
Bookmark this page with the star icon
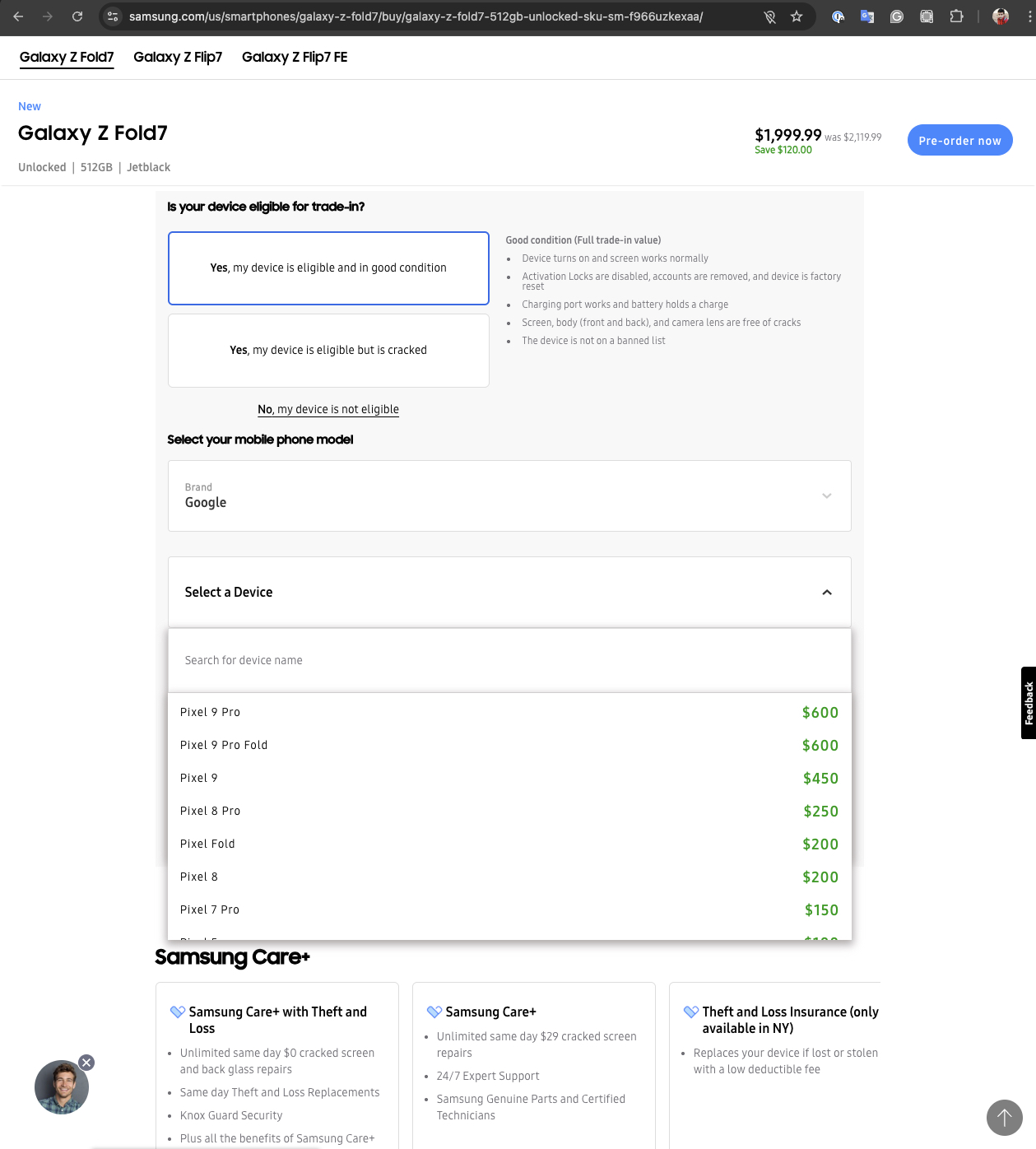point(797,16)
